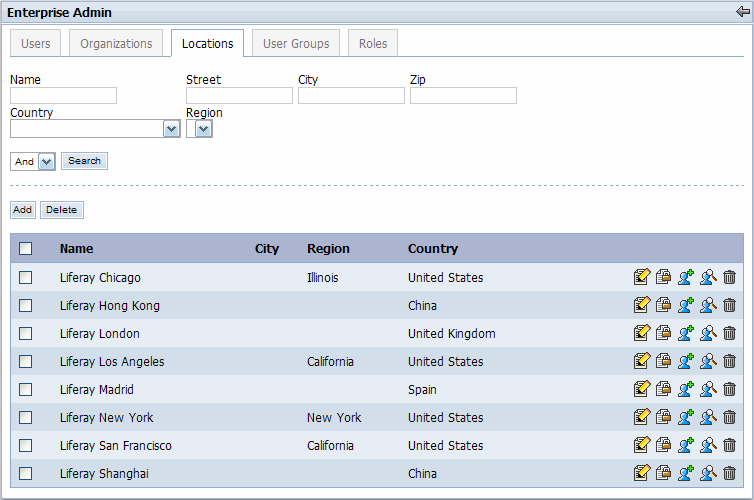Click the edit icon for Liferay Chicago
The image size is (754, 500).
pos(642,277)
